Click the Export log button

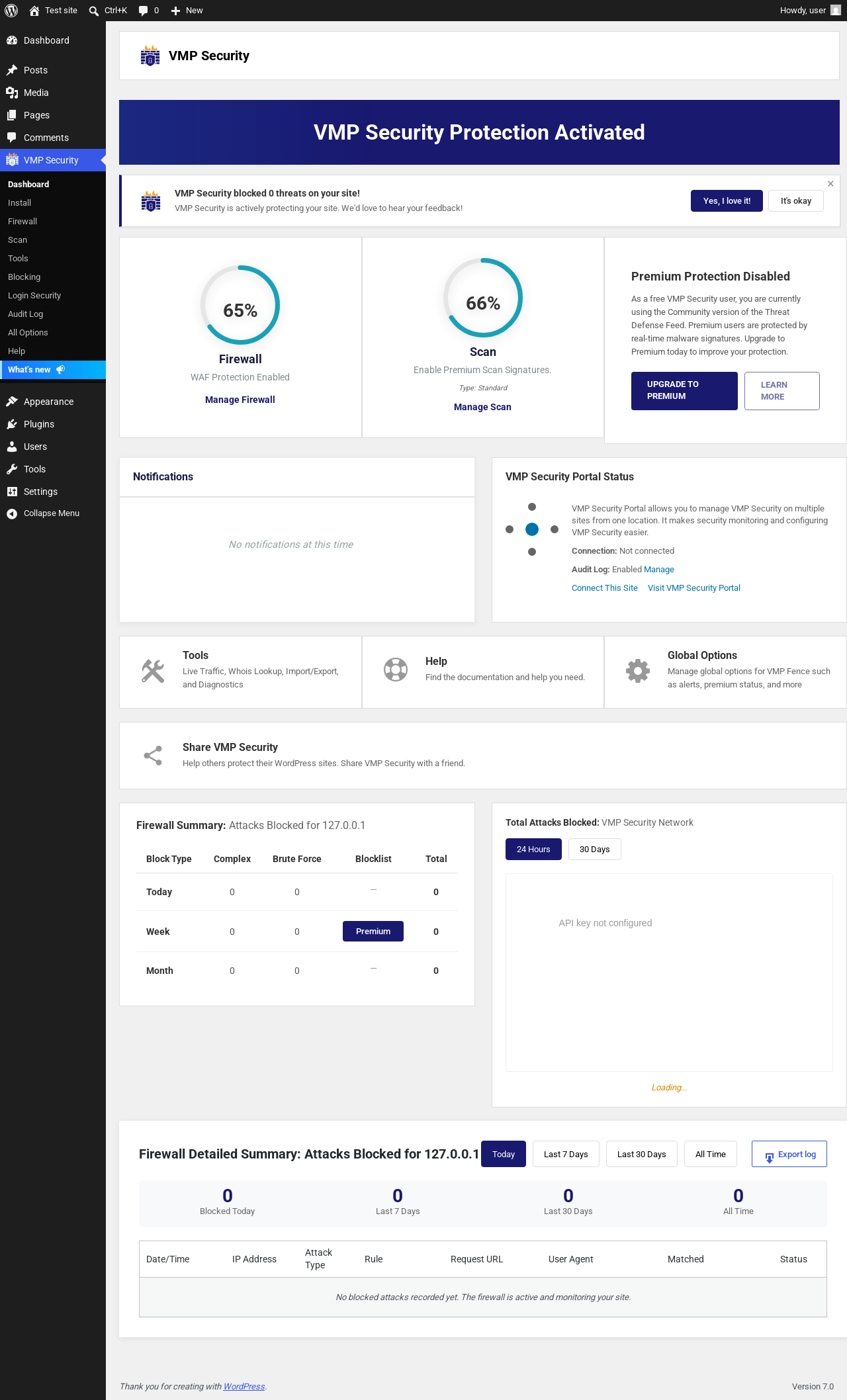pyautogui.click(x=789, y=1154)
